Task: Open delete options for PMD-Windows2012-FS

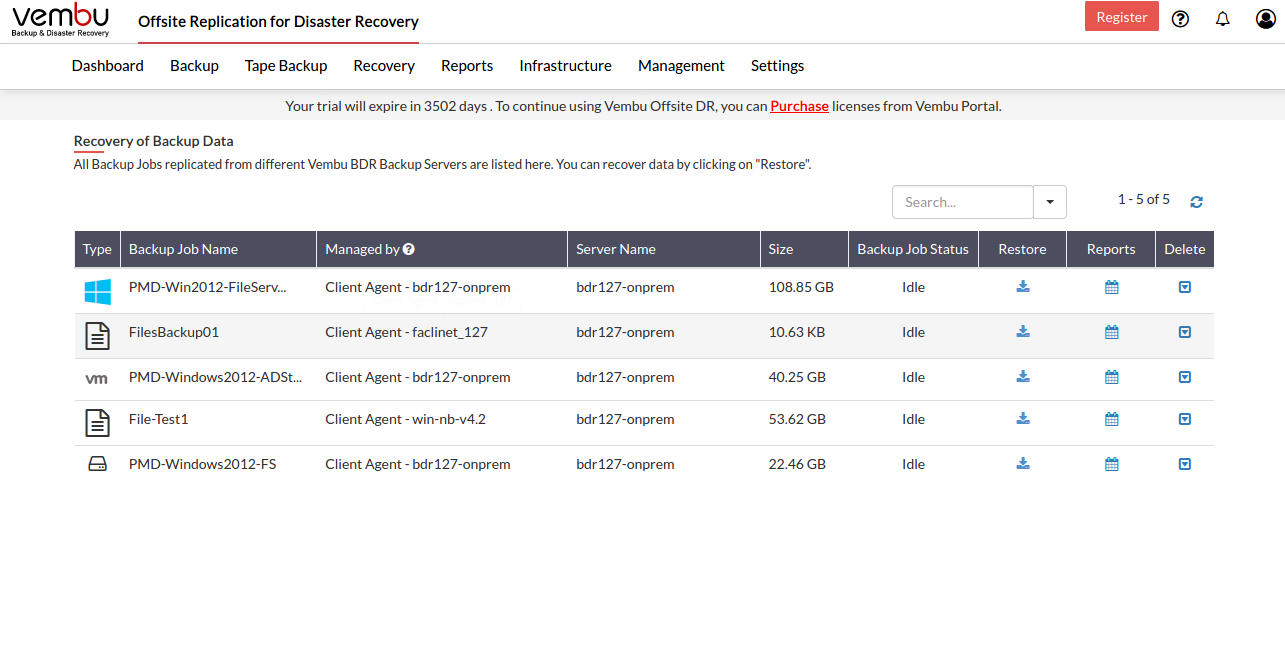Action: click(x=1185, y=464)
